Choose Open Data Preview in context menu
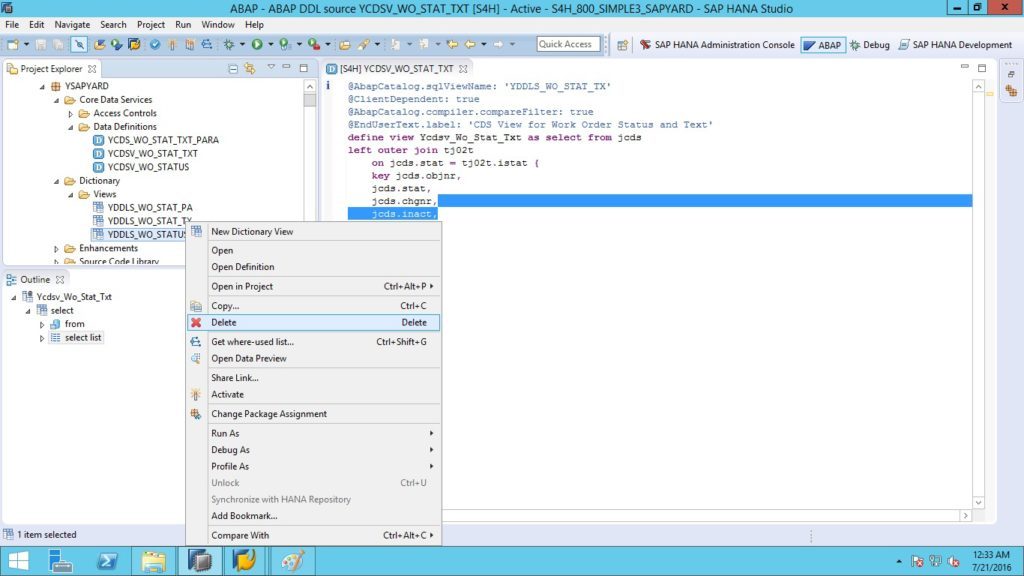This screenshot has height=576, width=1024. click(x=313, y=359)
